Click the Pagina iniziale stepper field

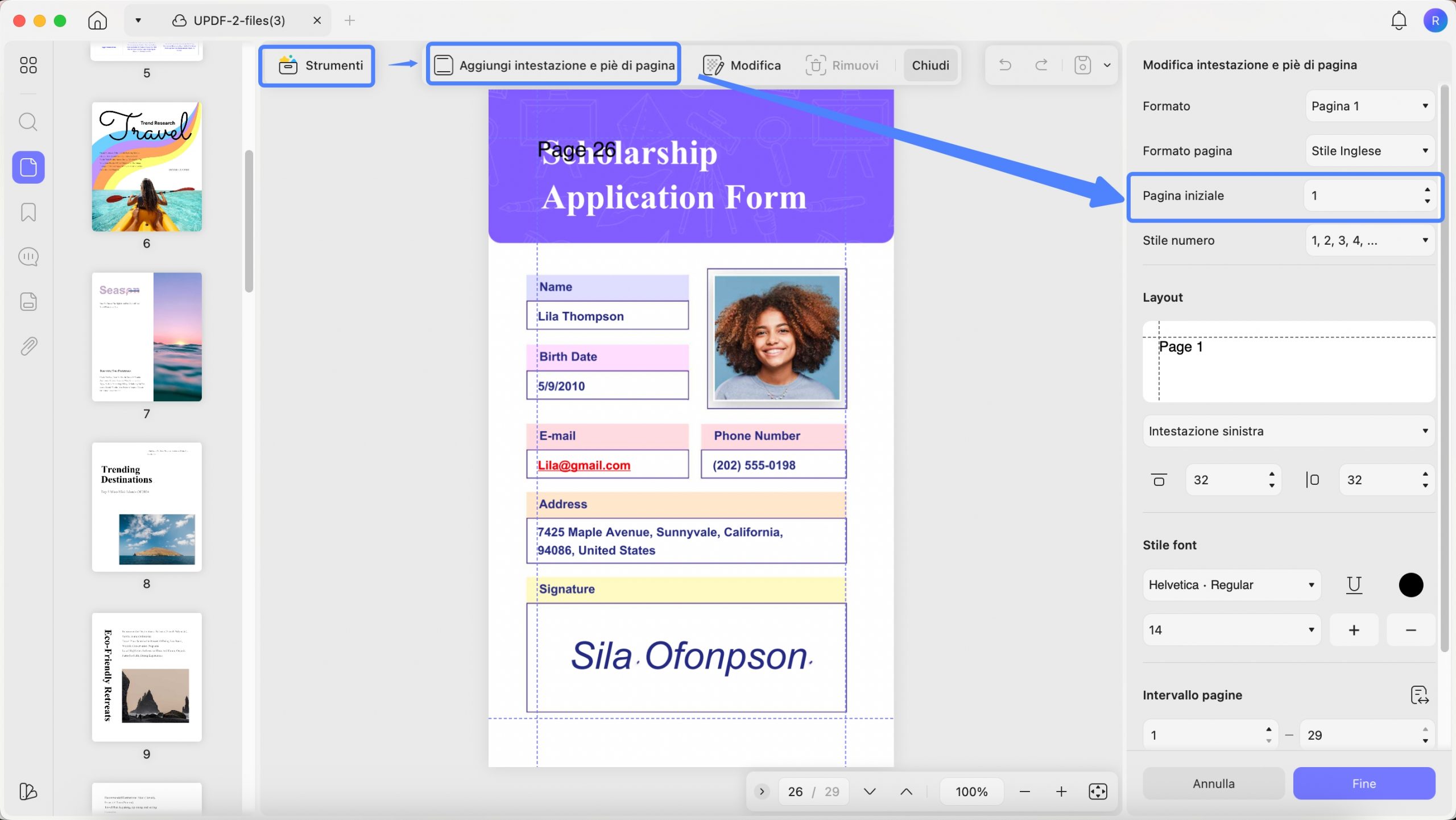point(1370,196)
